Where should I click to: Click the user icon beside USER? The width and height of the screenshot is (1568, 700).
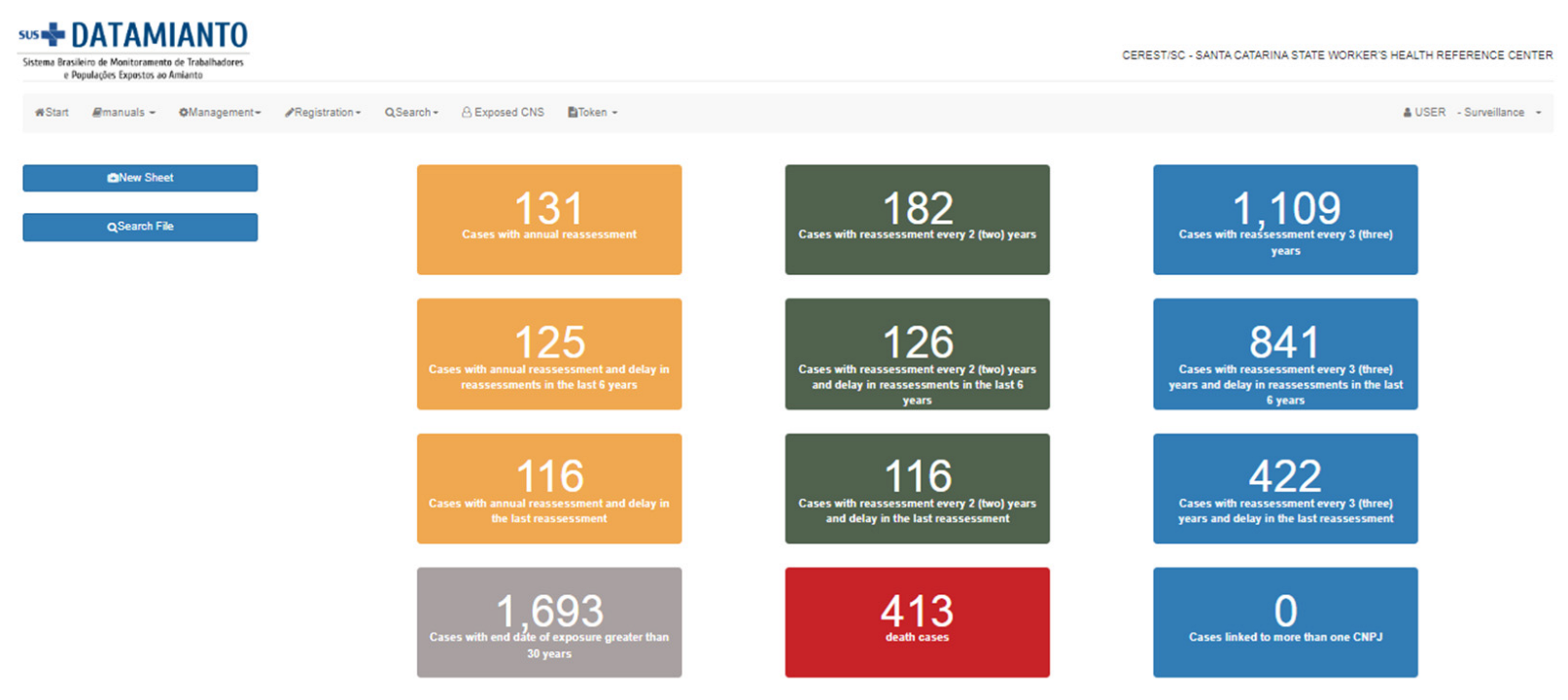[x=1407, y=113]
